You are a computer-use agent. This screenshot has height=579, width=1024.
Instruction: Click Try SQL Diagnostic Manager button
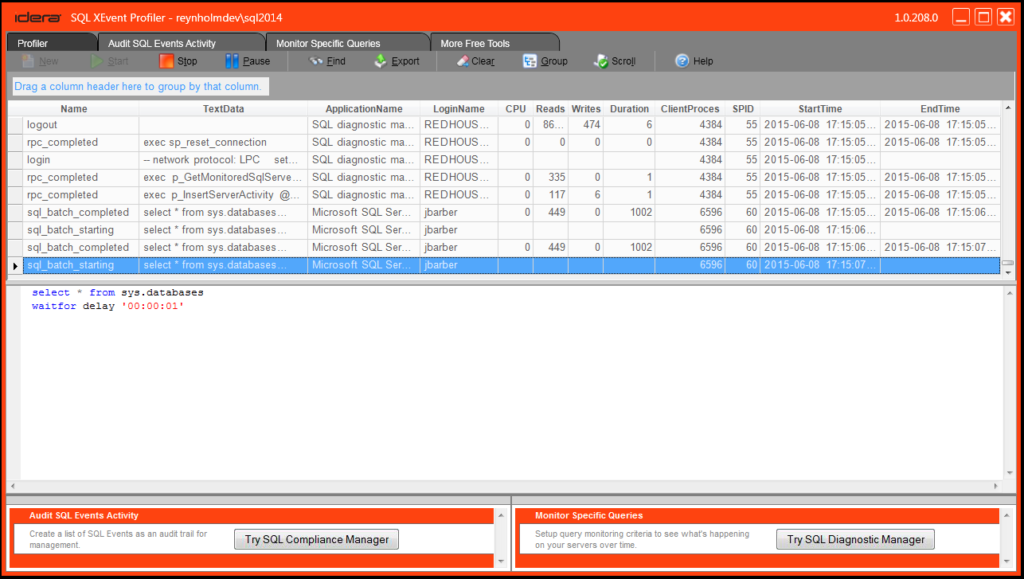[856, 539]
